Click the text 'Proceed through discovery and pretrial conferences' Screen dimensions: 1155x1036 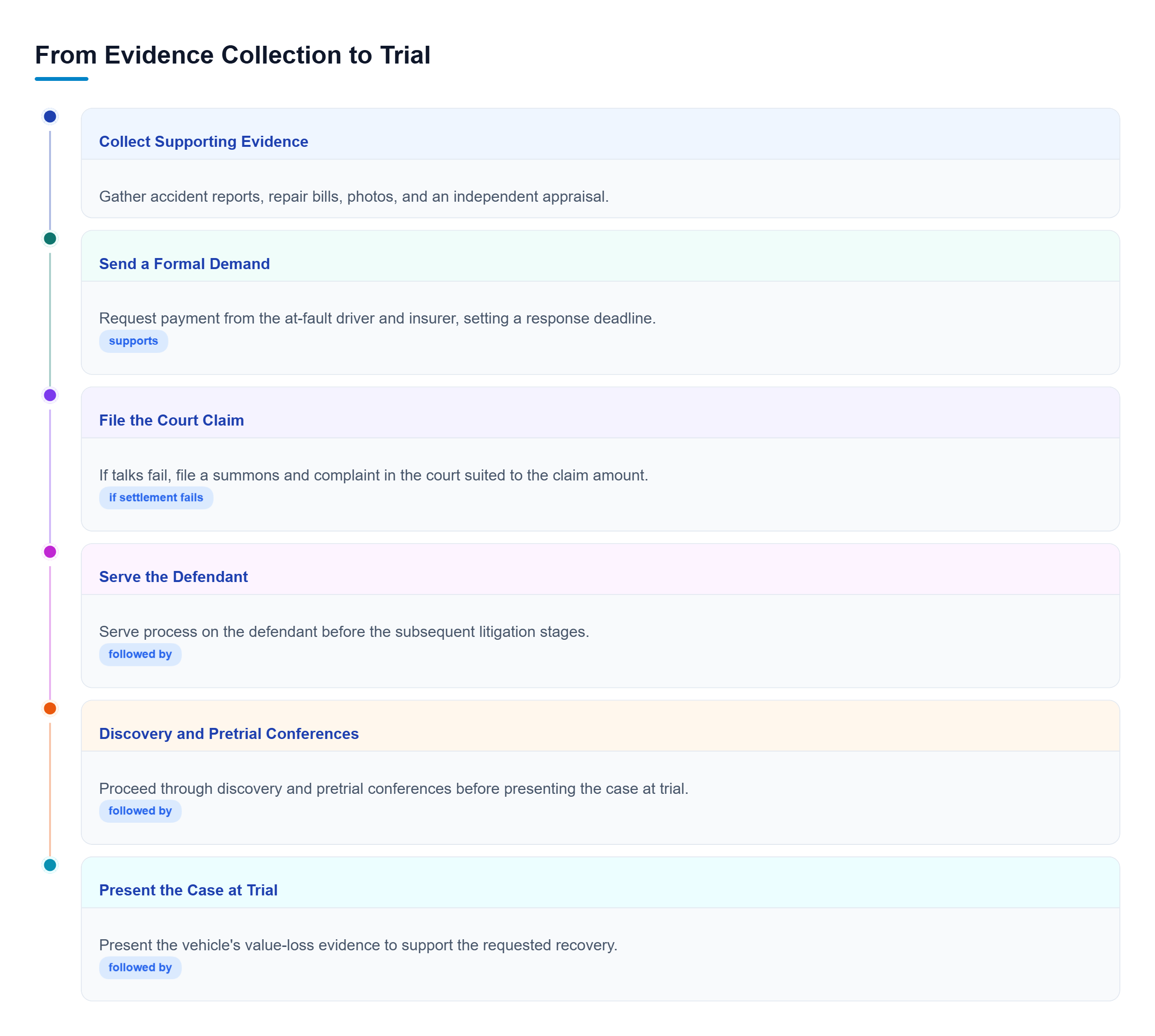tap(275, 789)
